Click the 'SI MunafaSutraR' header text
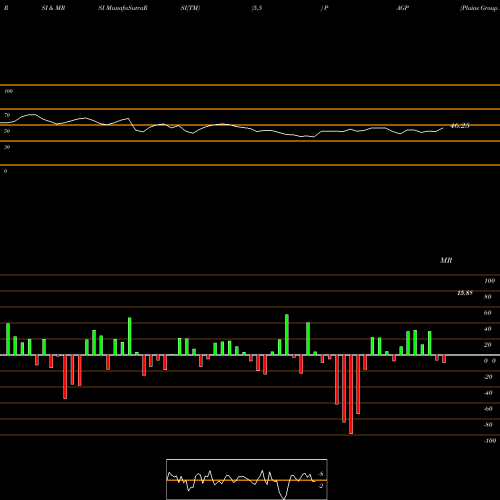This screenshot has width=500, height=500. point(123,8)
